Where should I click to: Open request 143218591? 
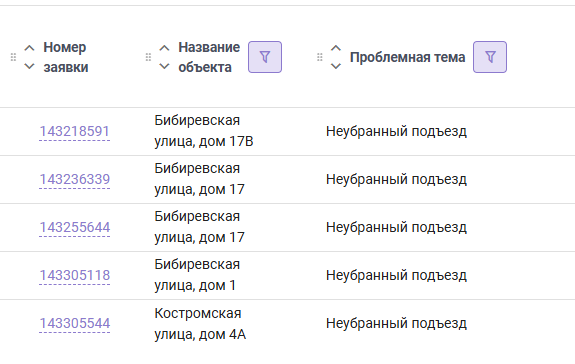[x=74, y=131]
